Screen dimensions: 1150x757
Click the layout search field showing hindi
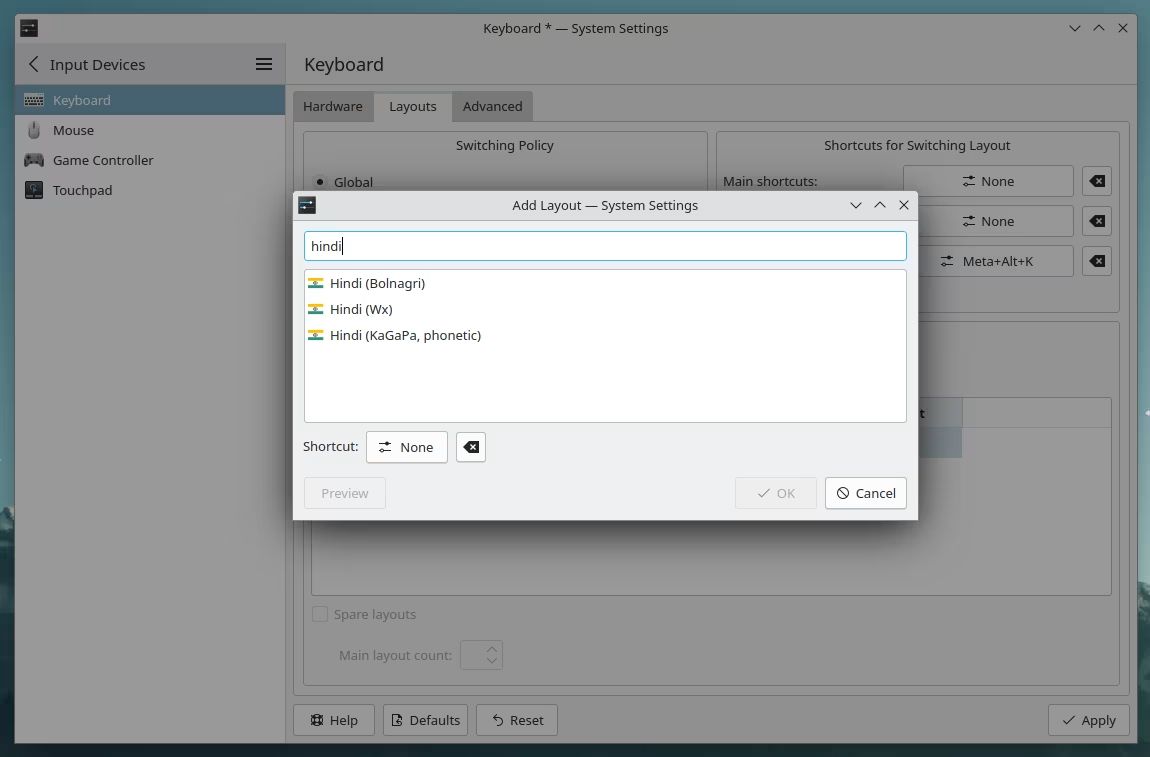point(605,246)
